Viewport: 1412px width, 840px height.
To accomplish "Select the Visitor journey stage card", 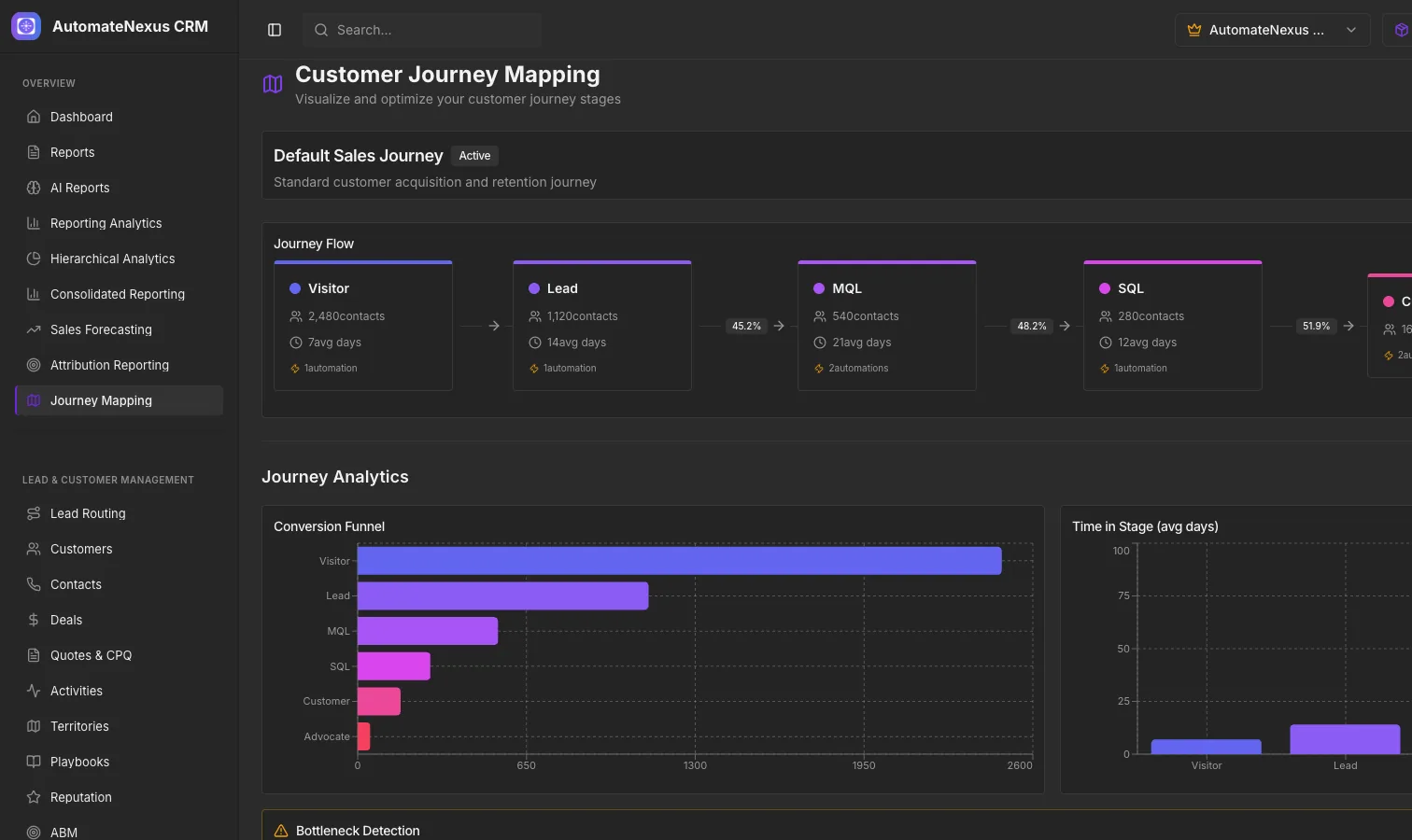I will tap(363, 326).
